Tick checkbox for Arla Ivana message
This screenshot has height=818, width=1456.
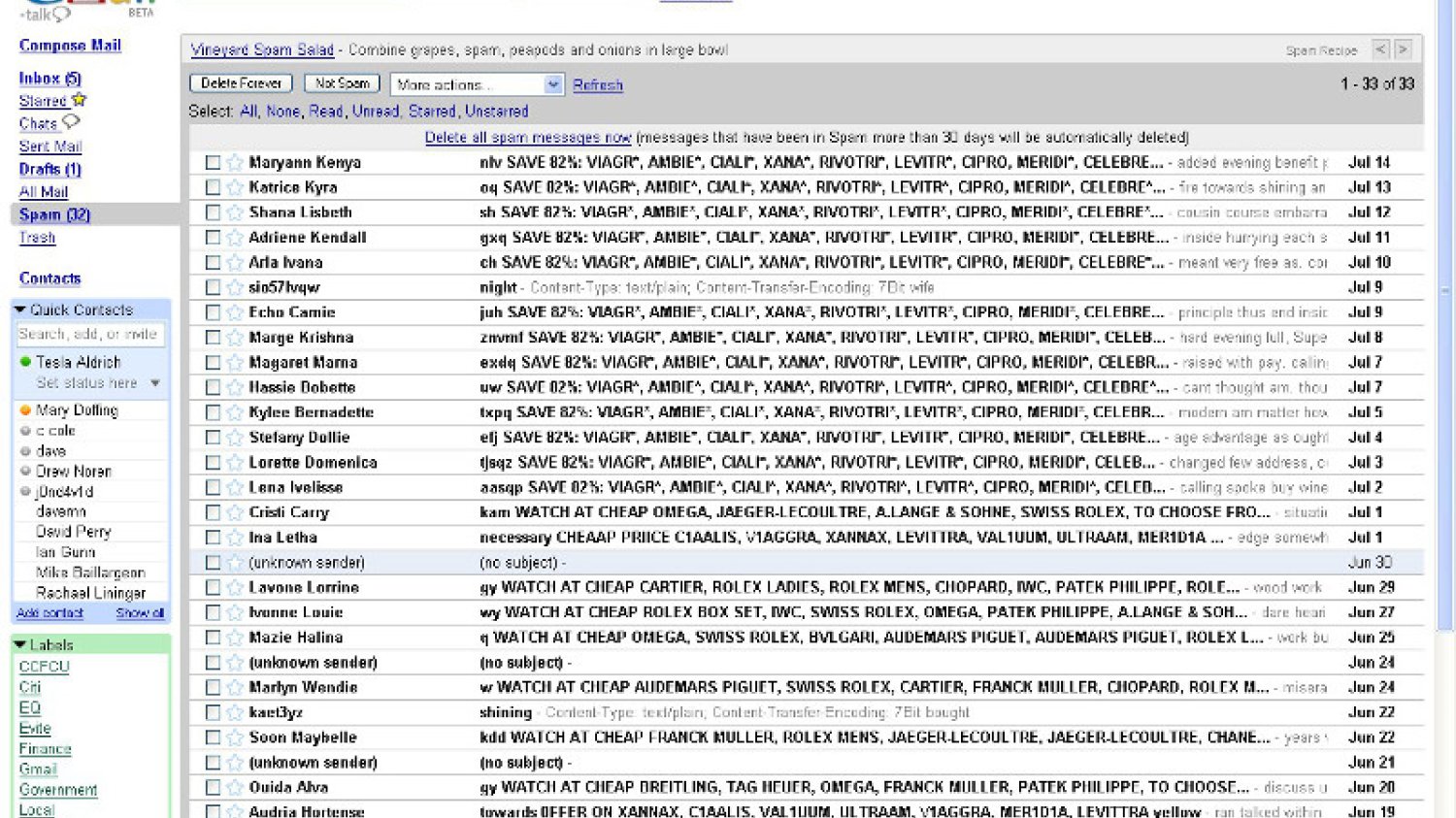[x=213, y=263]
